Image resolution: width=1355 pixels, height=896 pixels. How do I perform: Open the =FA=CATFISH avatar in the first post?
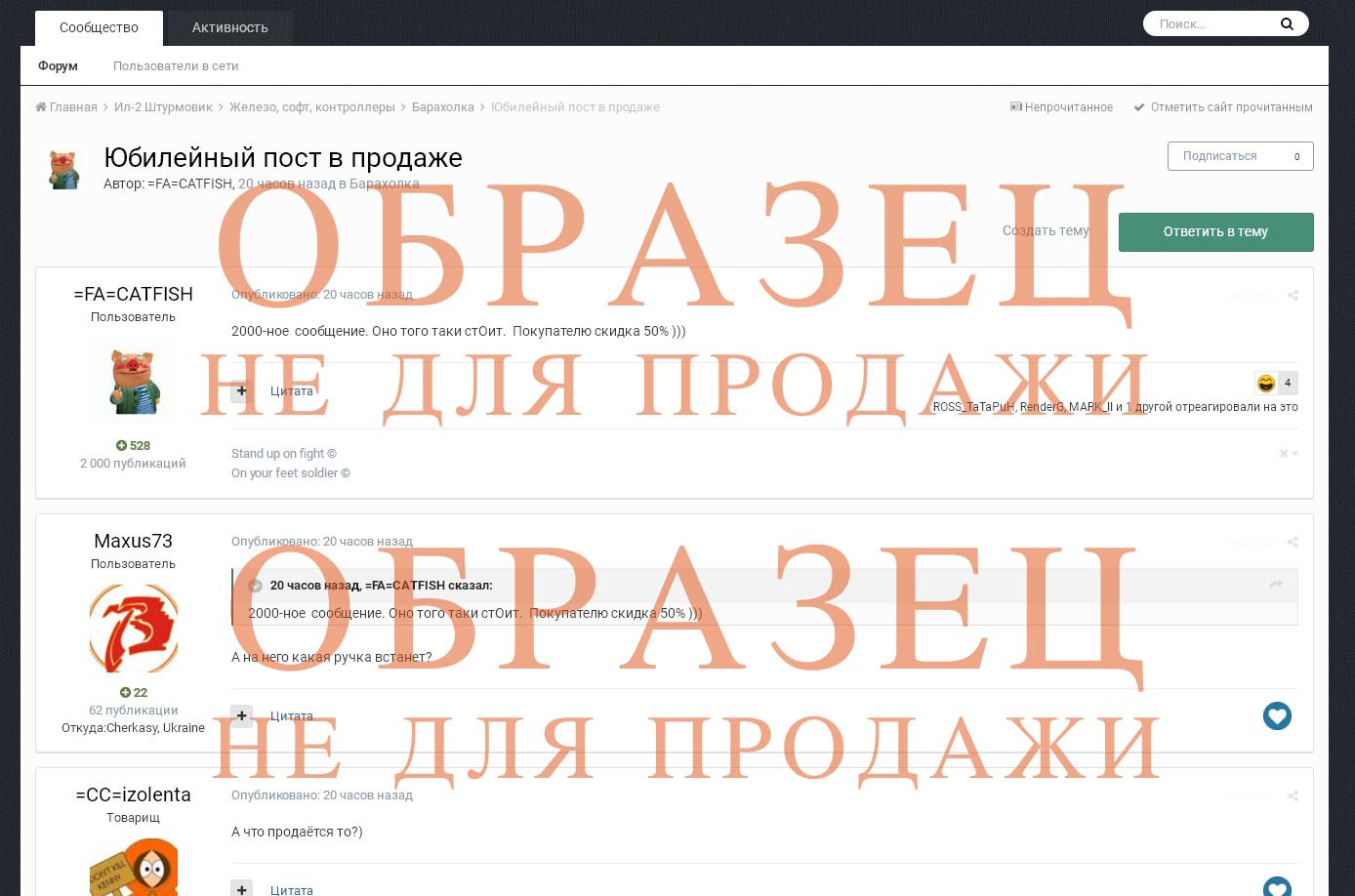pos(133,381)
